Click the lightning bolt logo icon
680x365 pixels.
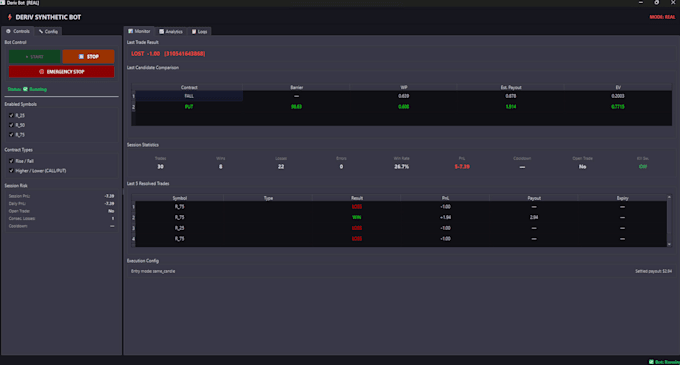click(10, 17)
